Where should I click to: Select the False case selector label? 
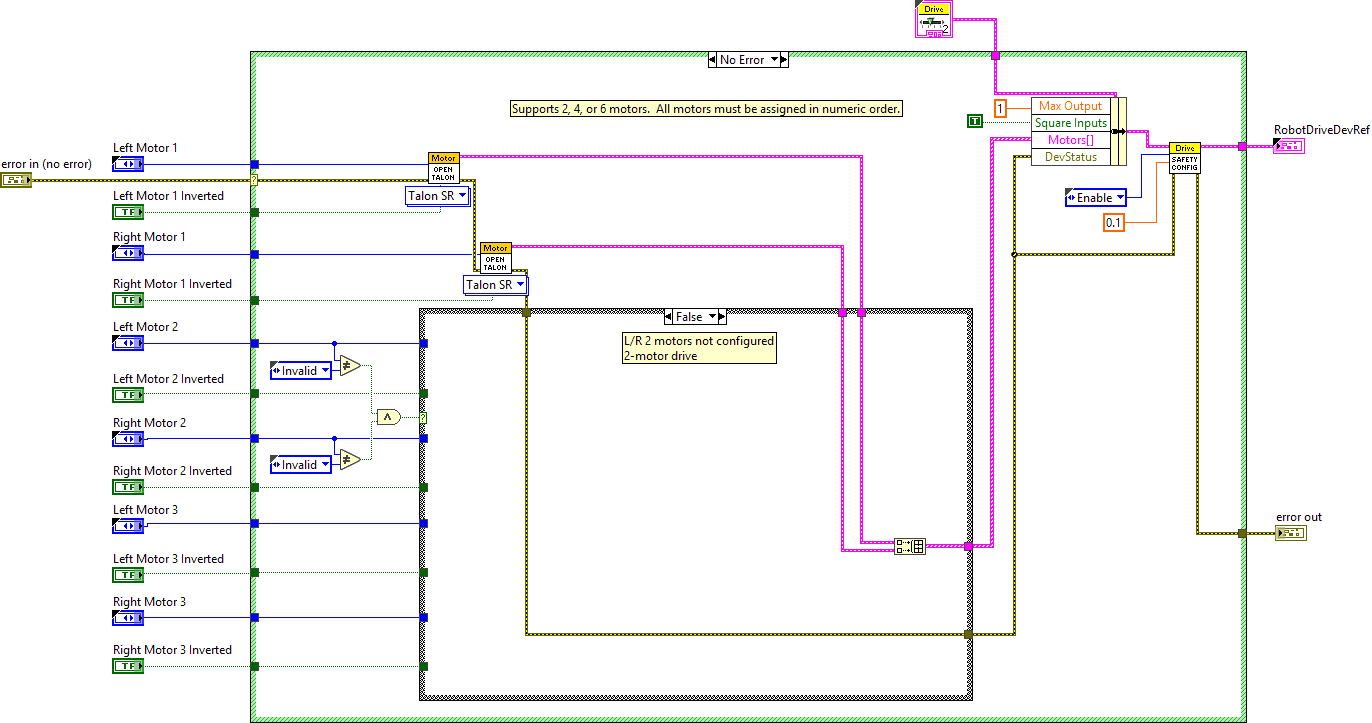pyautogui.click(x=694, y=316)
